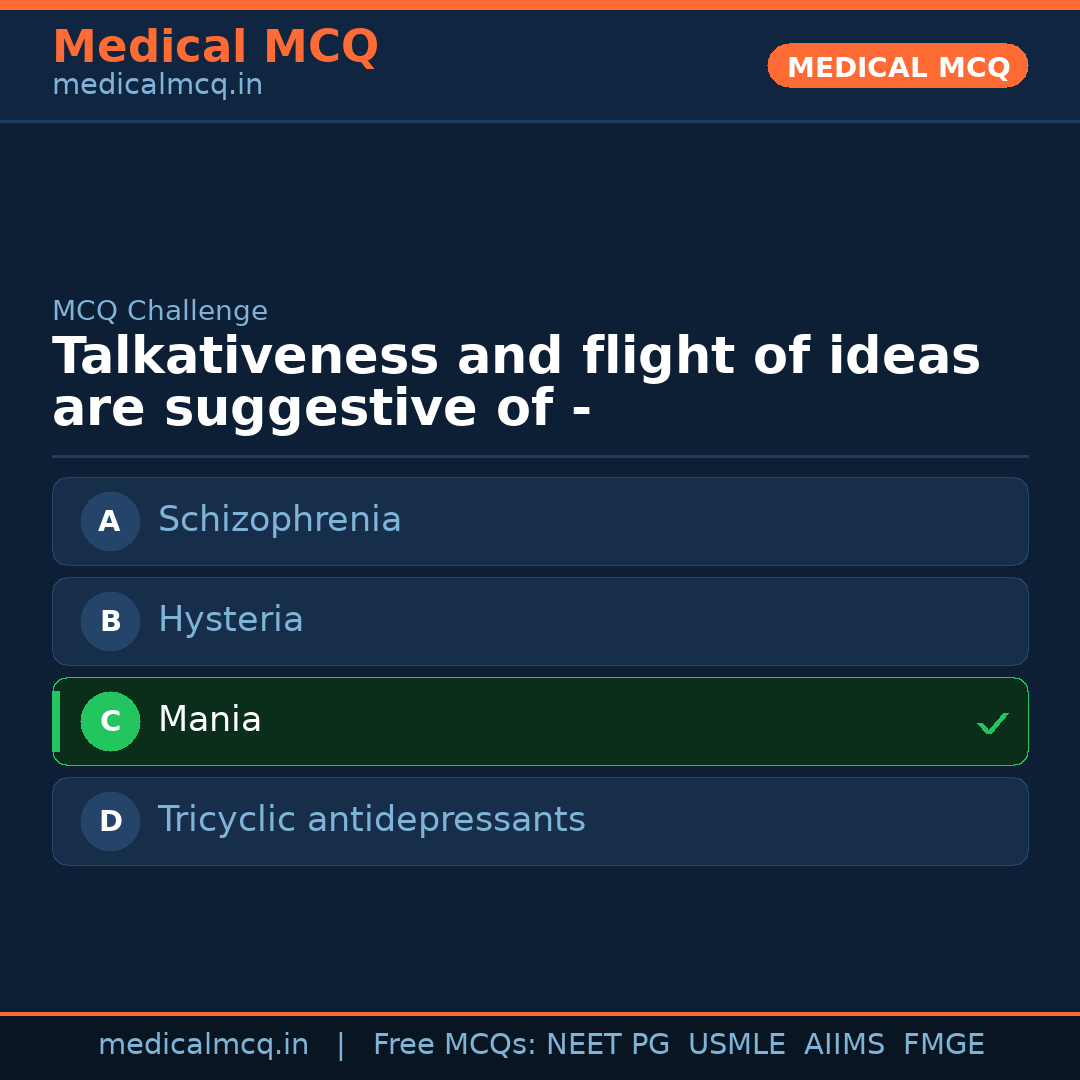
Task: Open the medicalmcq.in link in header
Action: [157, 86]
